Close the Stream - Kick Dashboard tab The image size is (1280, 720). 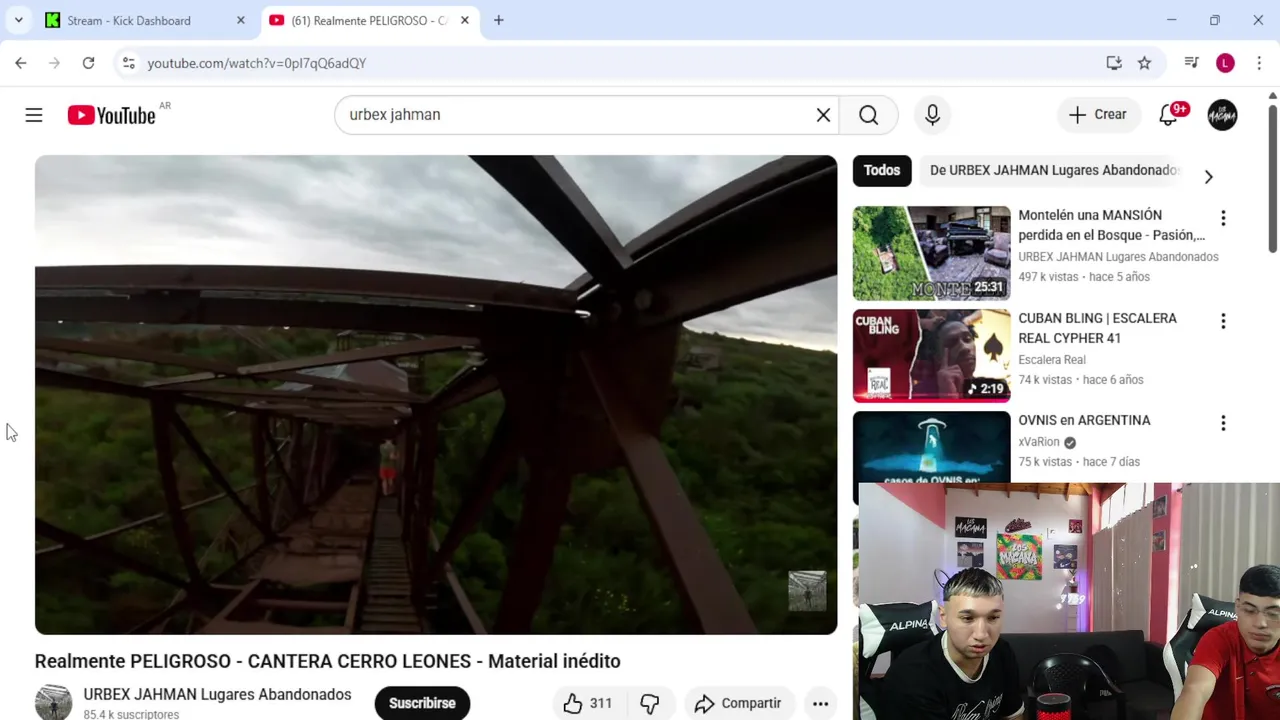point(240,20)
